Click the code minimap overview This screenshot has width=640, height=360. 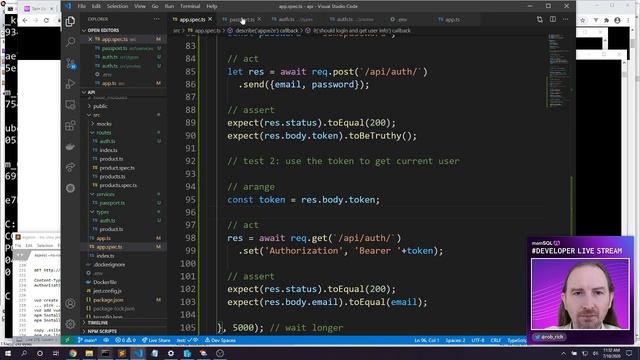click(x=558, y=69)
